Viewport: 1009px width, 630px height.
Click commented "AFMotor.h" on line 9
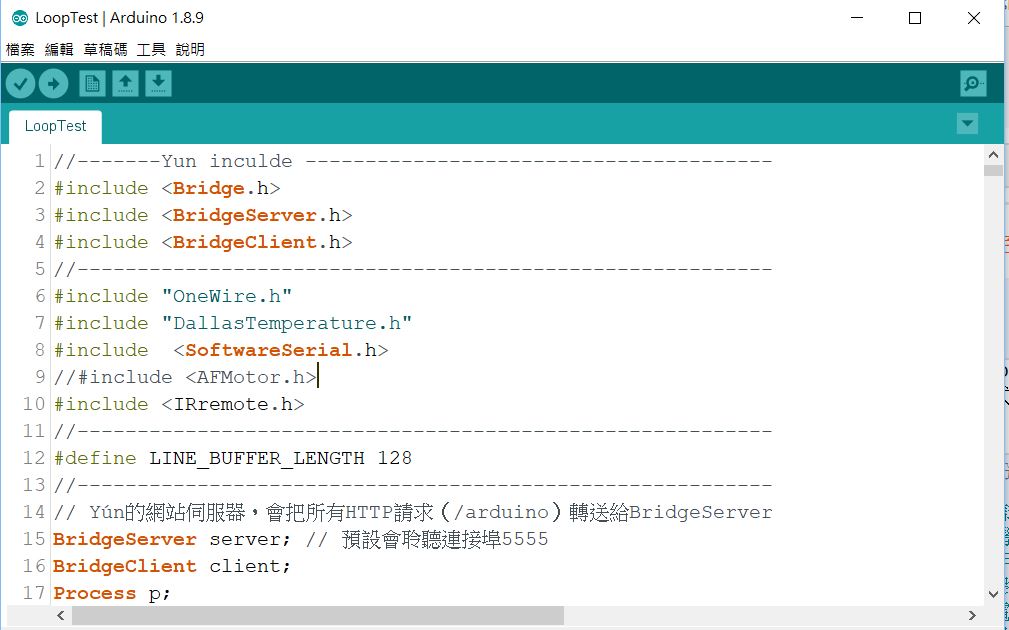pos(251,378)
